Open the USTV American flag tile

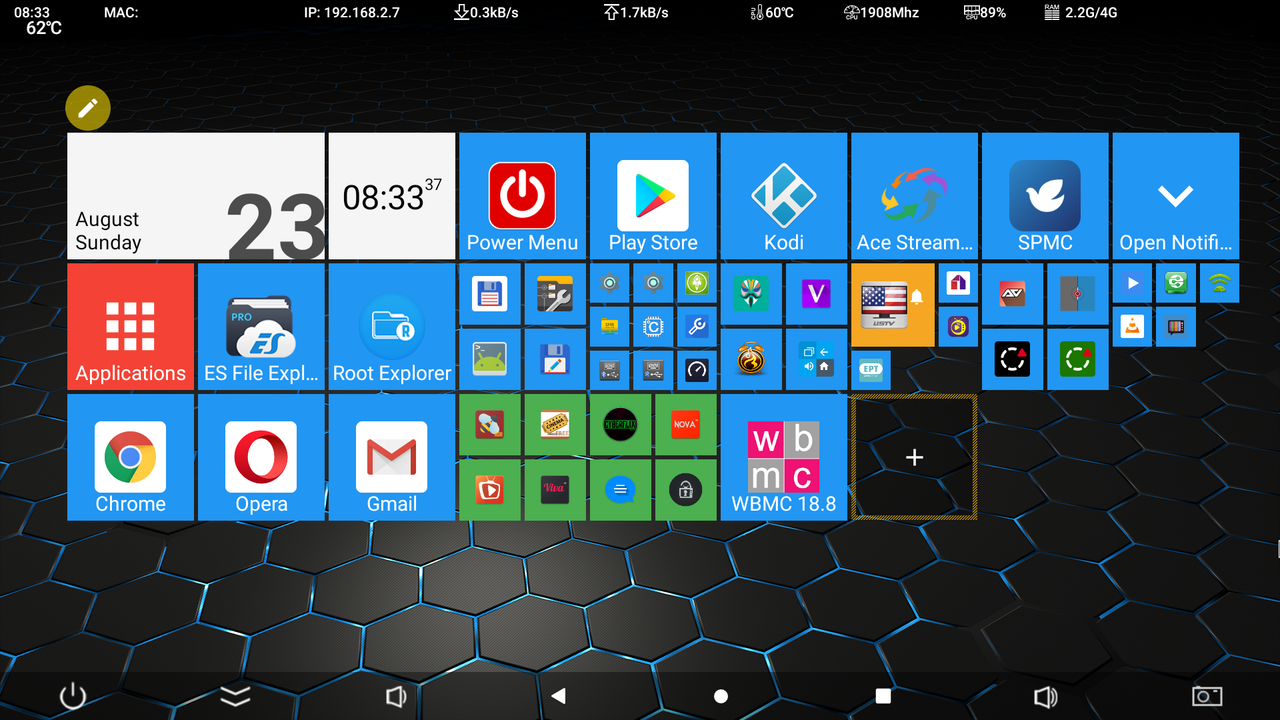click(893, 305)
